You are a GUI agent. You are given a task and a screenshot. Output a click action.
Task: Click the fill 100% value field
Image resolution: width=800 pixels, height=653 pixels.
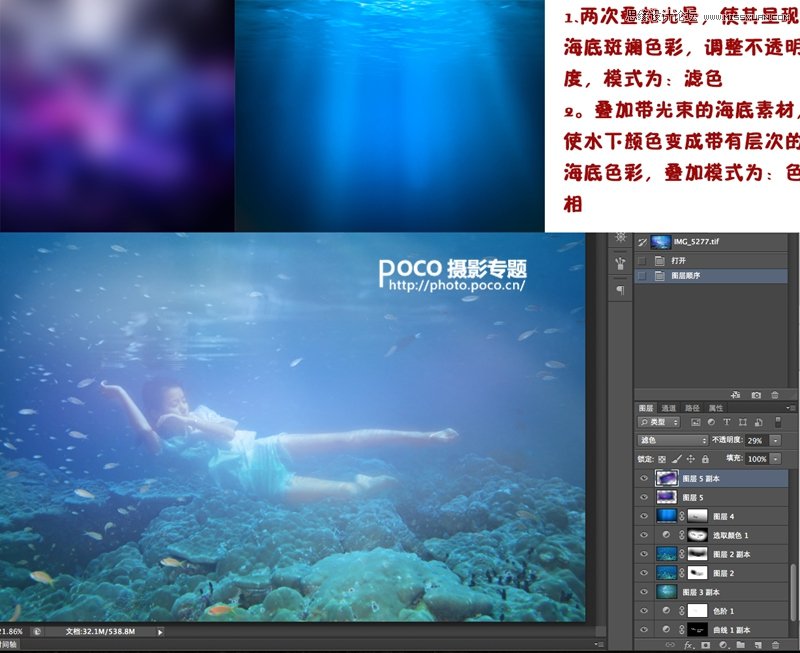click(x=756, y=459)
